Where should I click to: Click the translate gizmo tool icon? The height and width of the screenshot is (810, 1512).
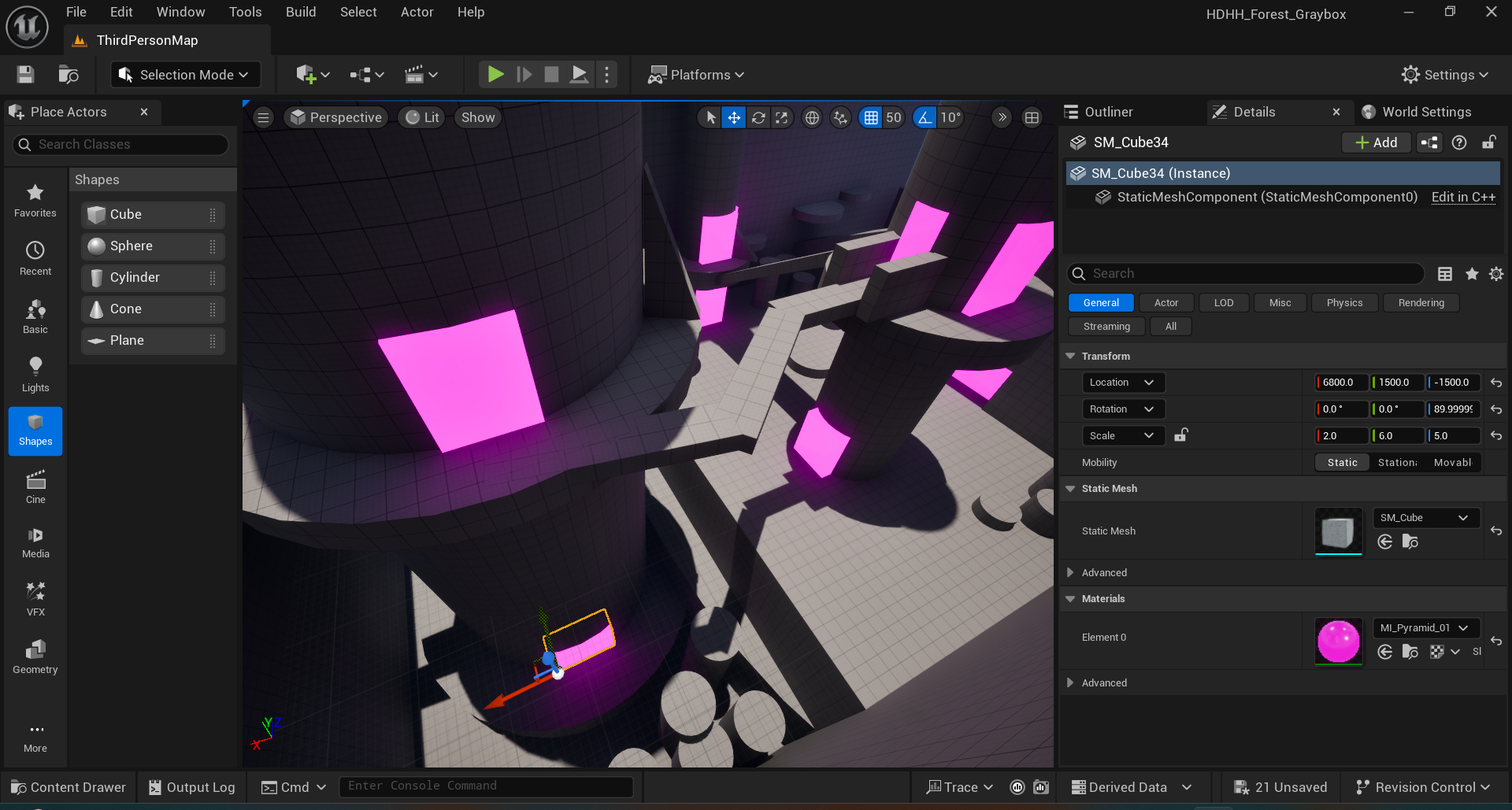(734, 118)
